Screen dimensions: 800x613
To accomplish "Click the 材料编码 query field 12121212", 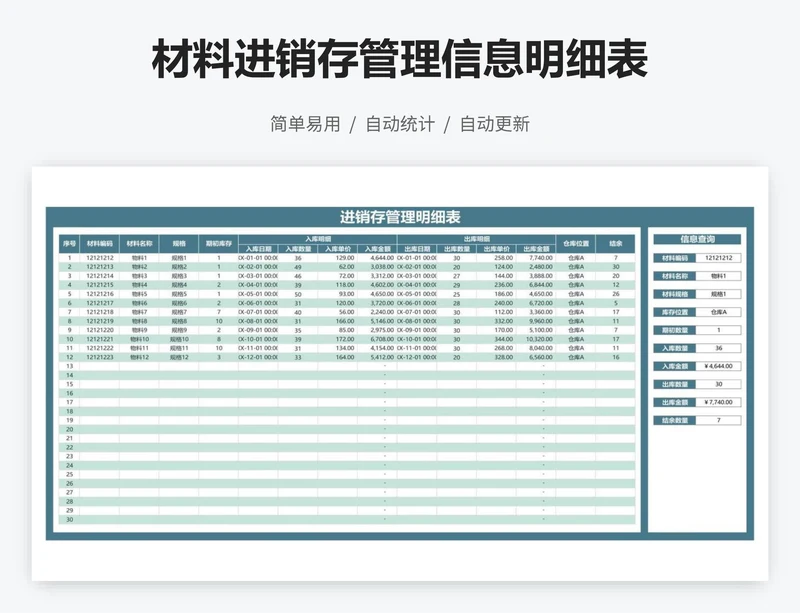I will tap(718, 258).
